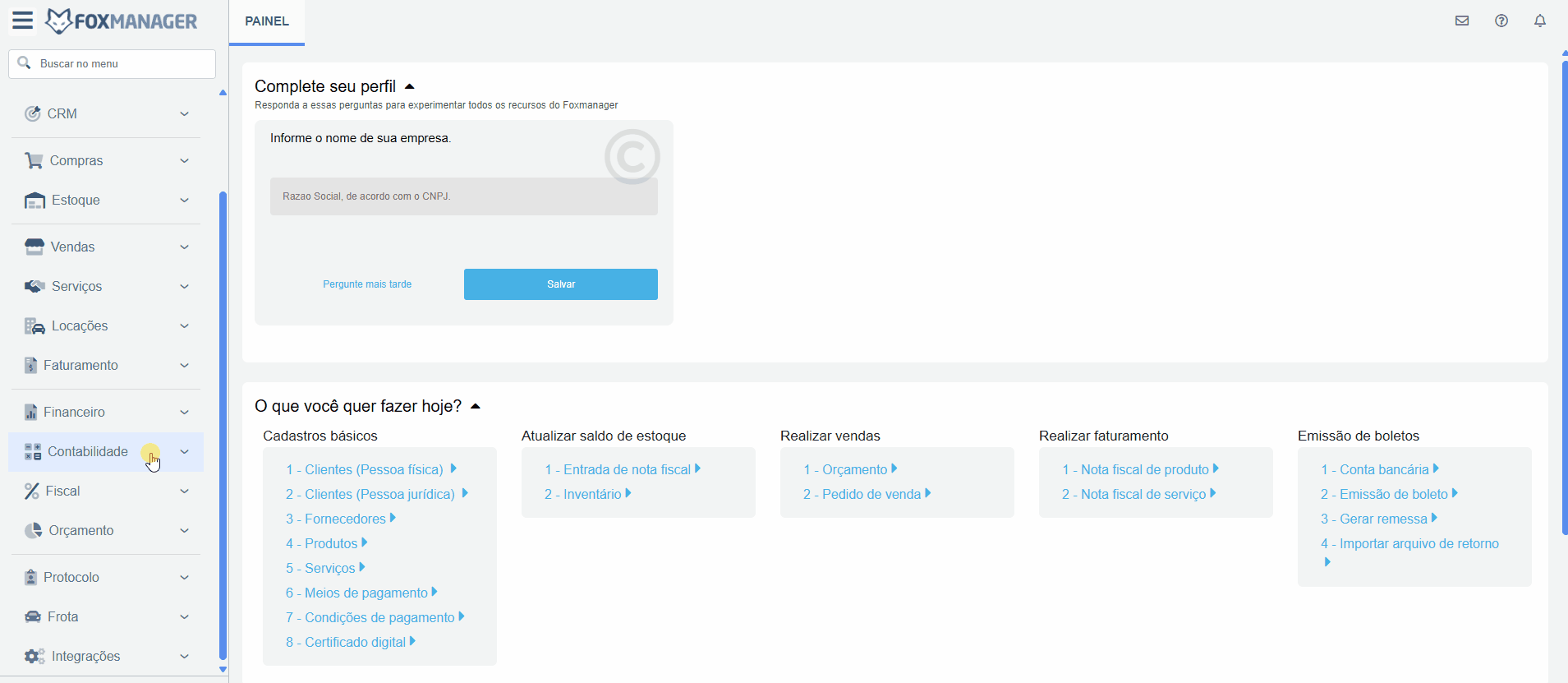Open the notifications bell icon
This screenshot has width=1568, height=683.
[x=1540, y=21]
